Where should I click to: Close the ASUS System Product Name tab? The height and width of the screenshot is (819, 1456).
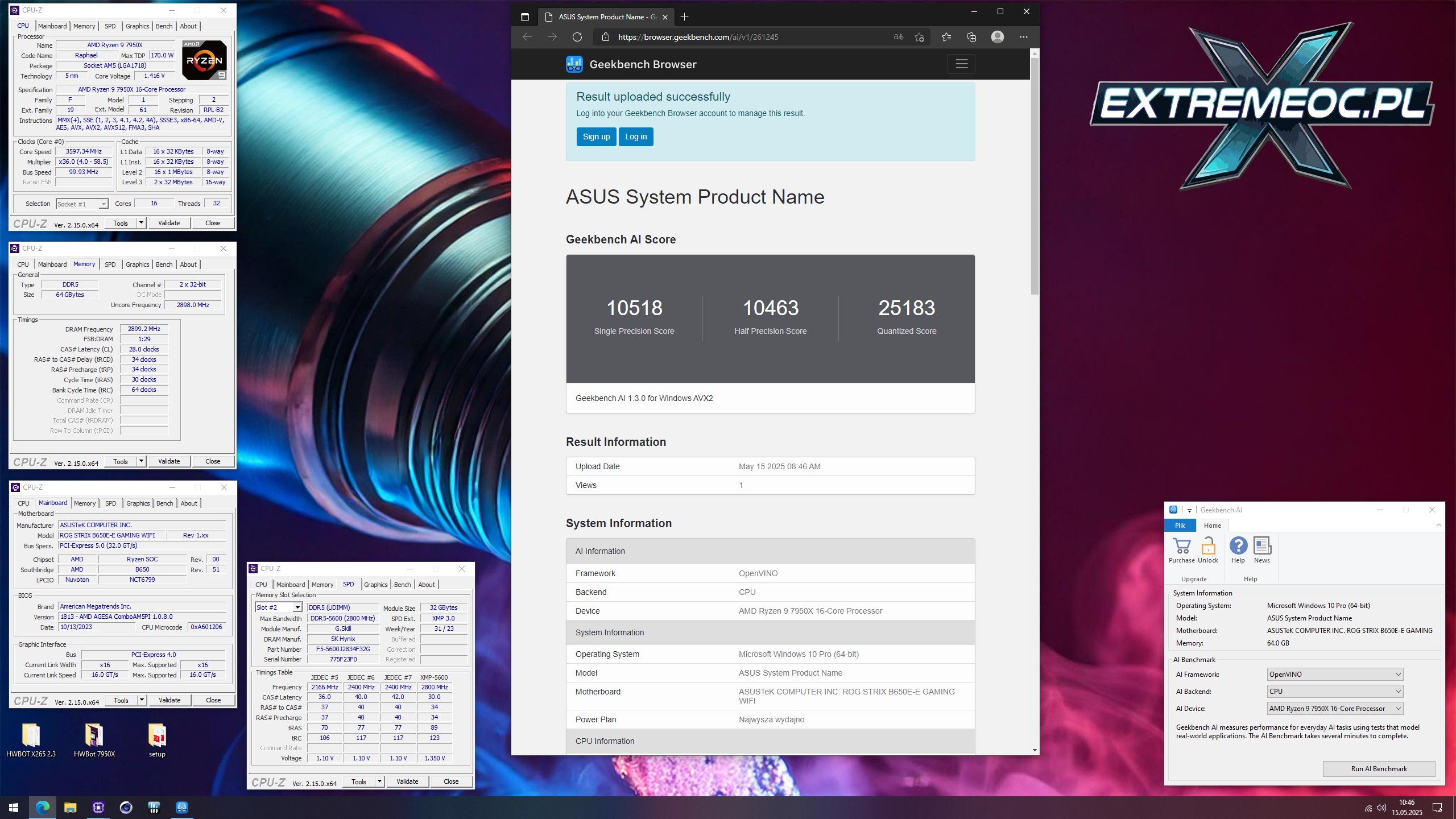665,17
